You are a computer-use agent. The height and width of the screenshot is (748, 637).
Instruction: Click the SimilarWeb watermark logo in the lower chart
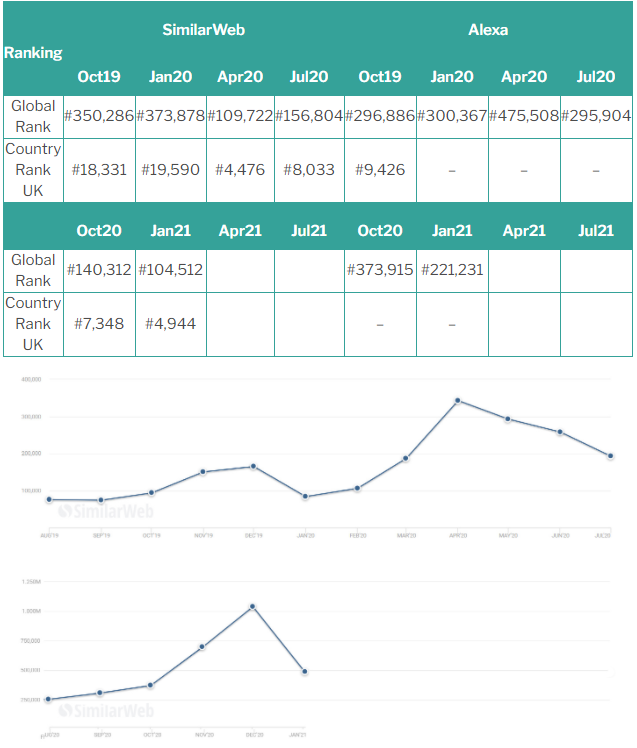105,710
